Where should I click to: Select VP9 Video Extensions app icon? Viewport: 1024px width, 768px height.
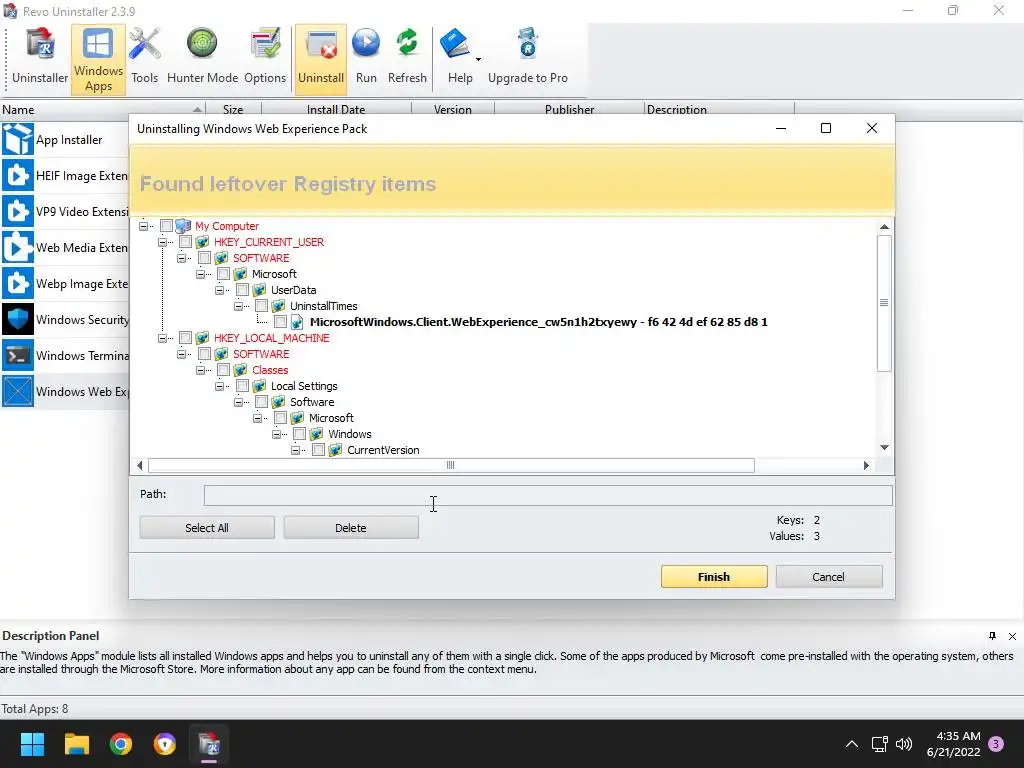click(x=17, y=211)
